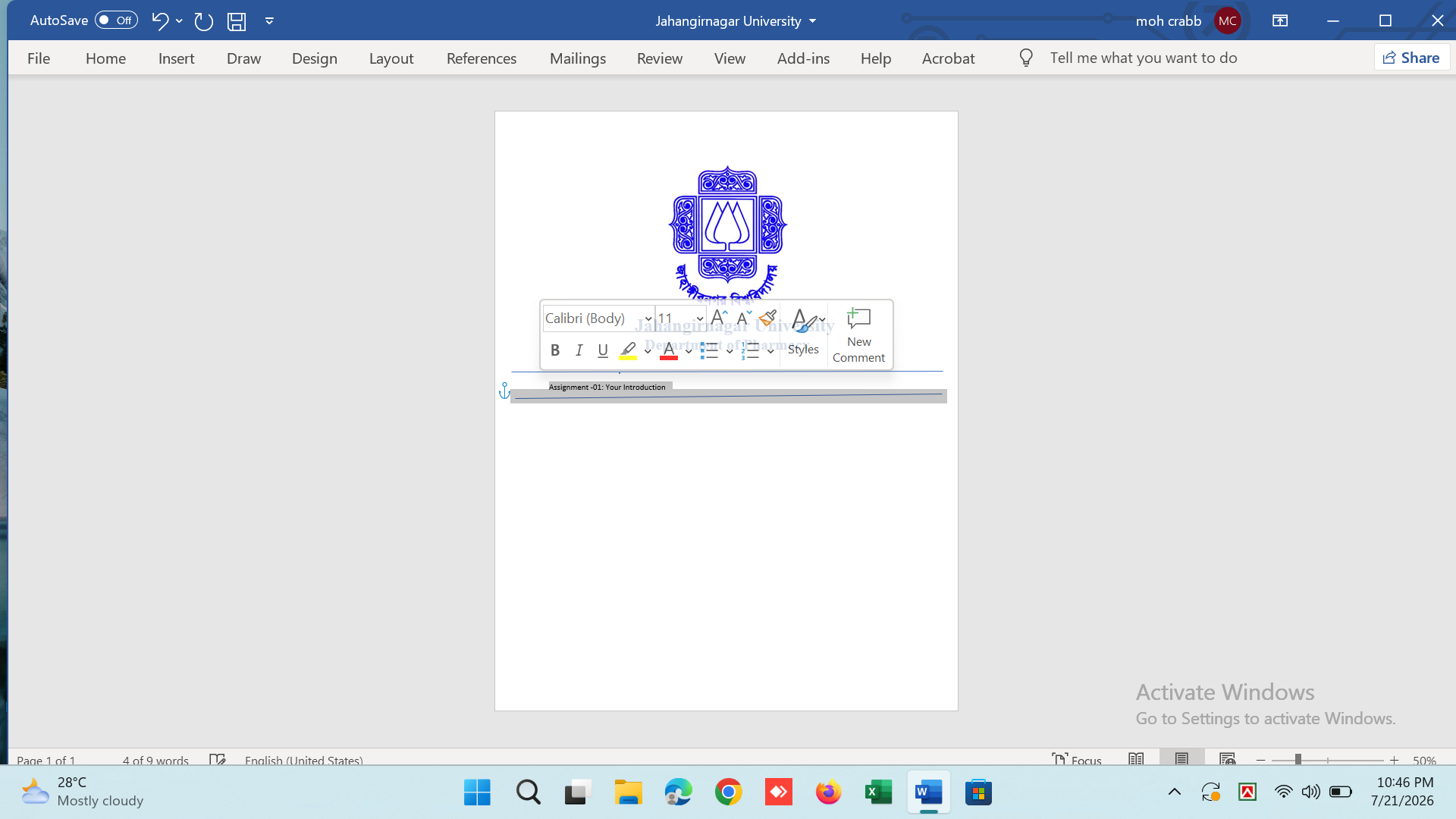1456x819 pixels.
Task: Open the Draw tab
Action: coord(243,58)
